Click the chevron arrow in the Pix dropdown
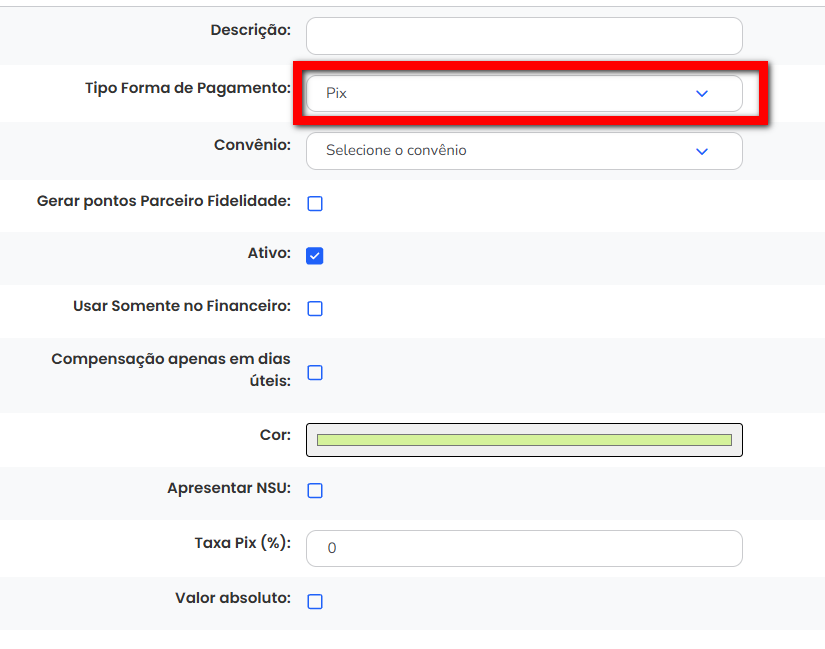Viewport: 825px width, 649px height. point(701,93)
